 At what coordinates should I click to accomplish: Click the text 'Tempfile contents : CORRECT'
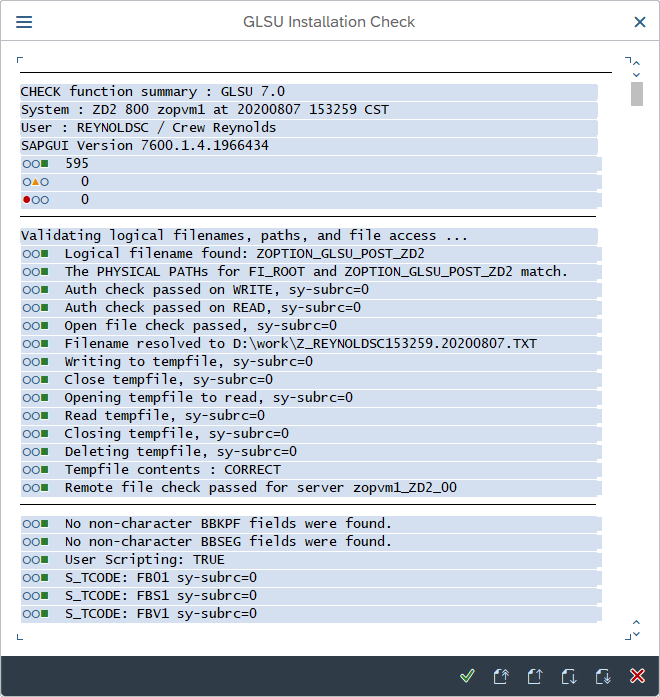tap(173, 470)
